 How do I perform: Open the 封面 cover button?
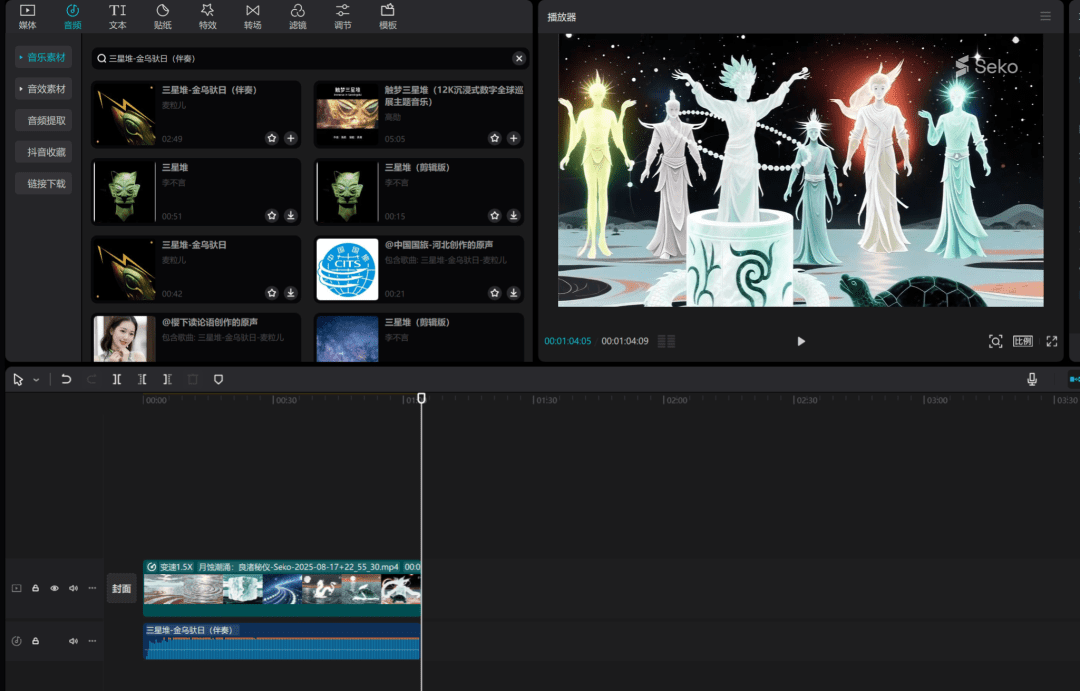[122, 588]
